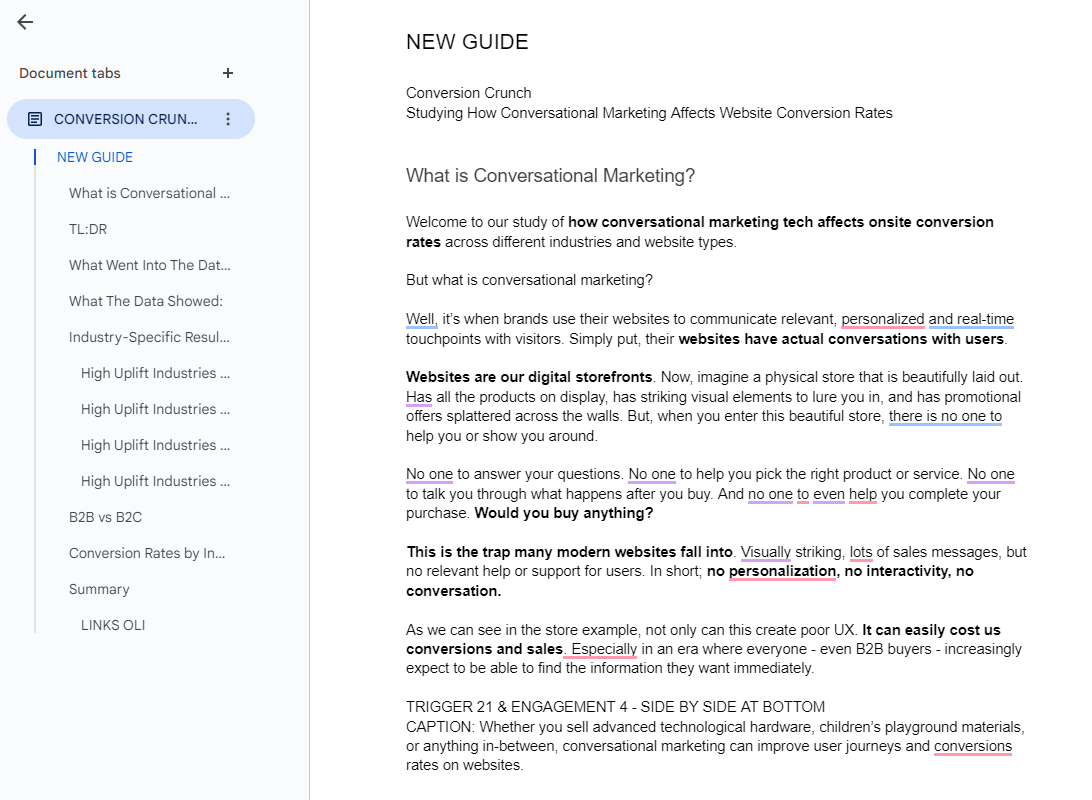Jump to What The Data Showed section
Viewport: 1092px width, 800px height.
(x=146, y=301)
